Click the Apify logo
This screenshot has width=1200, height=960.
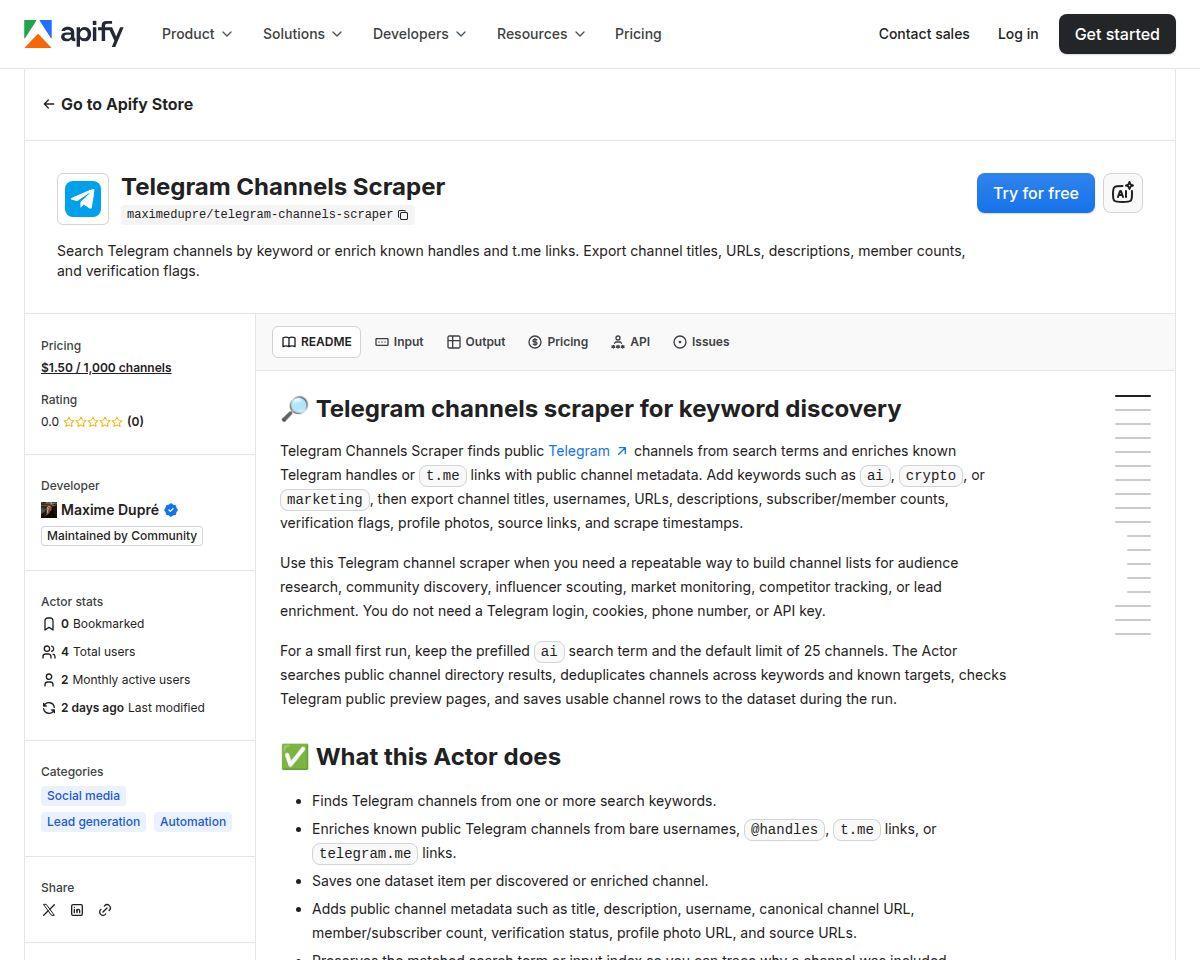click(74, 34)
